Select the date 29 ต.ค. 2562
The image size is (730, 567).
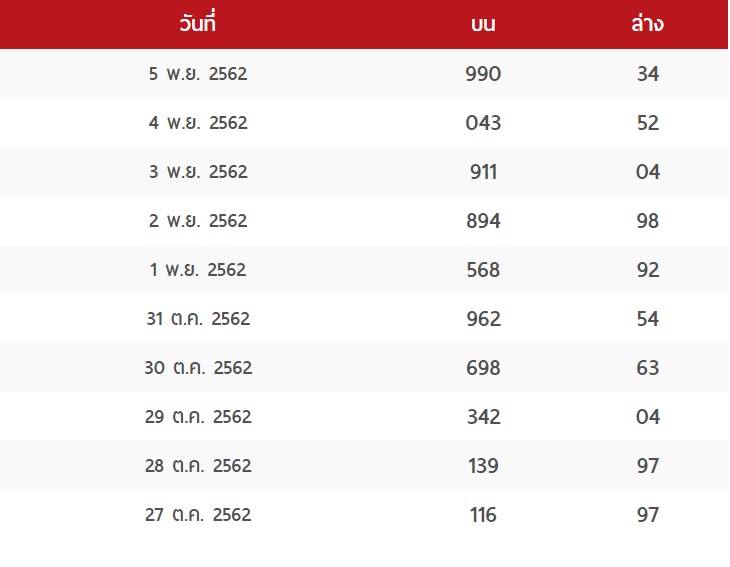pos(198,417)
